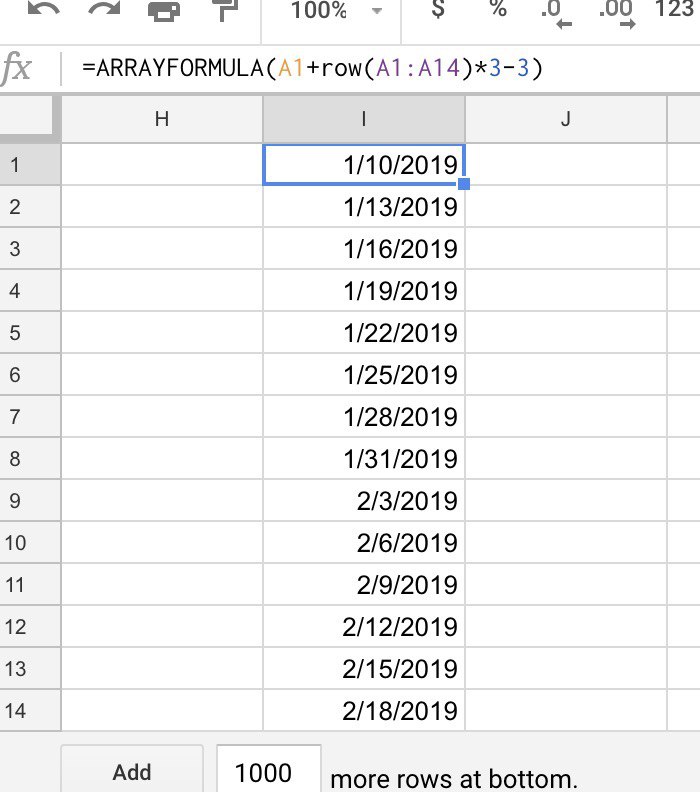
Task: Select cell containing 1/10/2019
Action: pos(364,165)
